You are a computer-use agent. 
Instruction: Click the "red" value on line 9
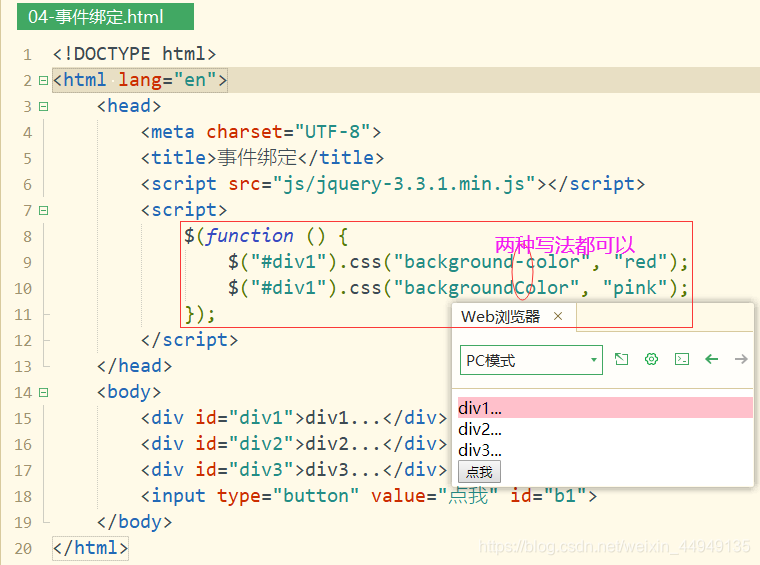(641, 262)
